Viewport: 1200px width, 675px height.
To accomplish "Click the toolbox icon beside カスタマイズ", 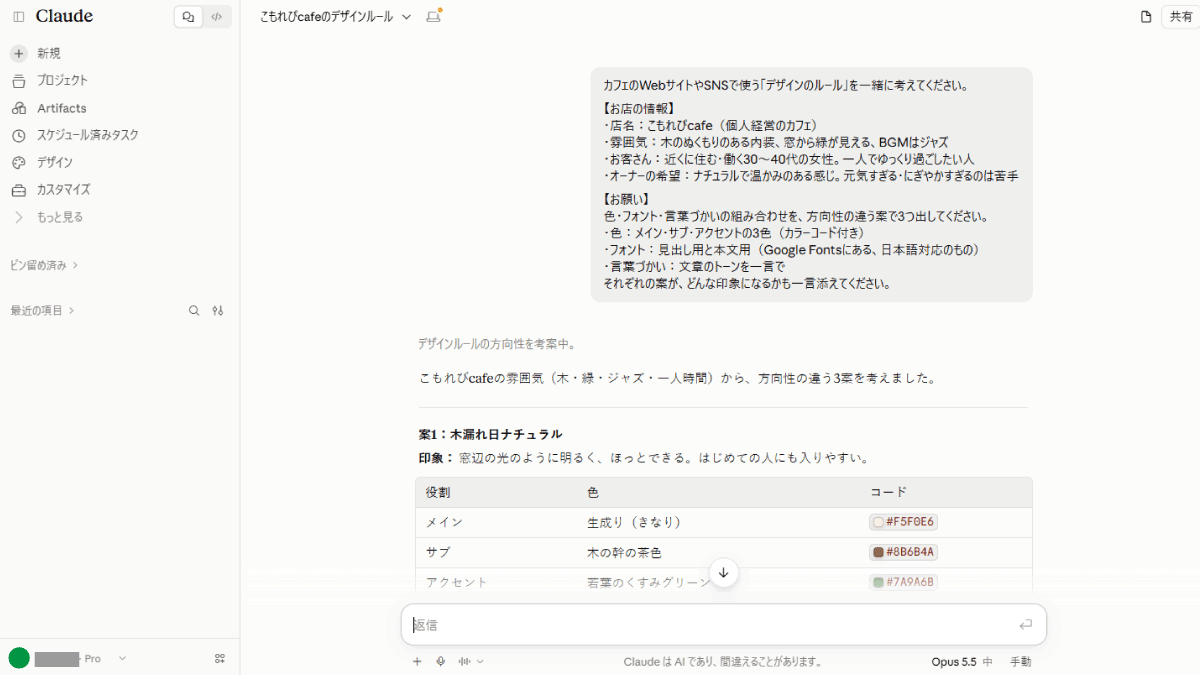I will tap(19, 189).
